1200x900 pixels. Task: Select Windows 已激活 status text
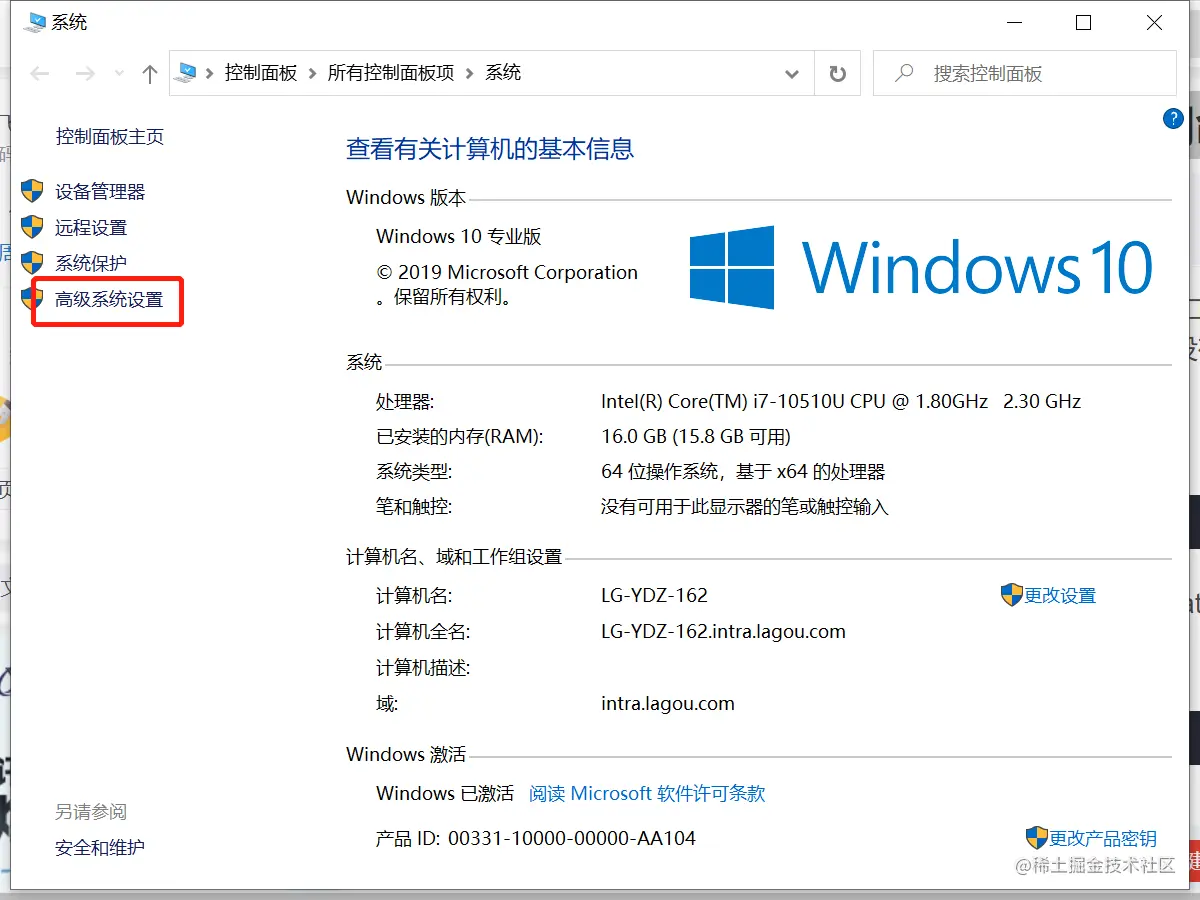[x=445, y=793]
